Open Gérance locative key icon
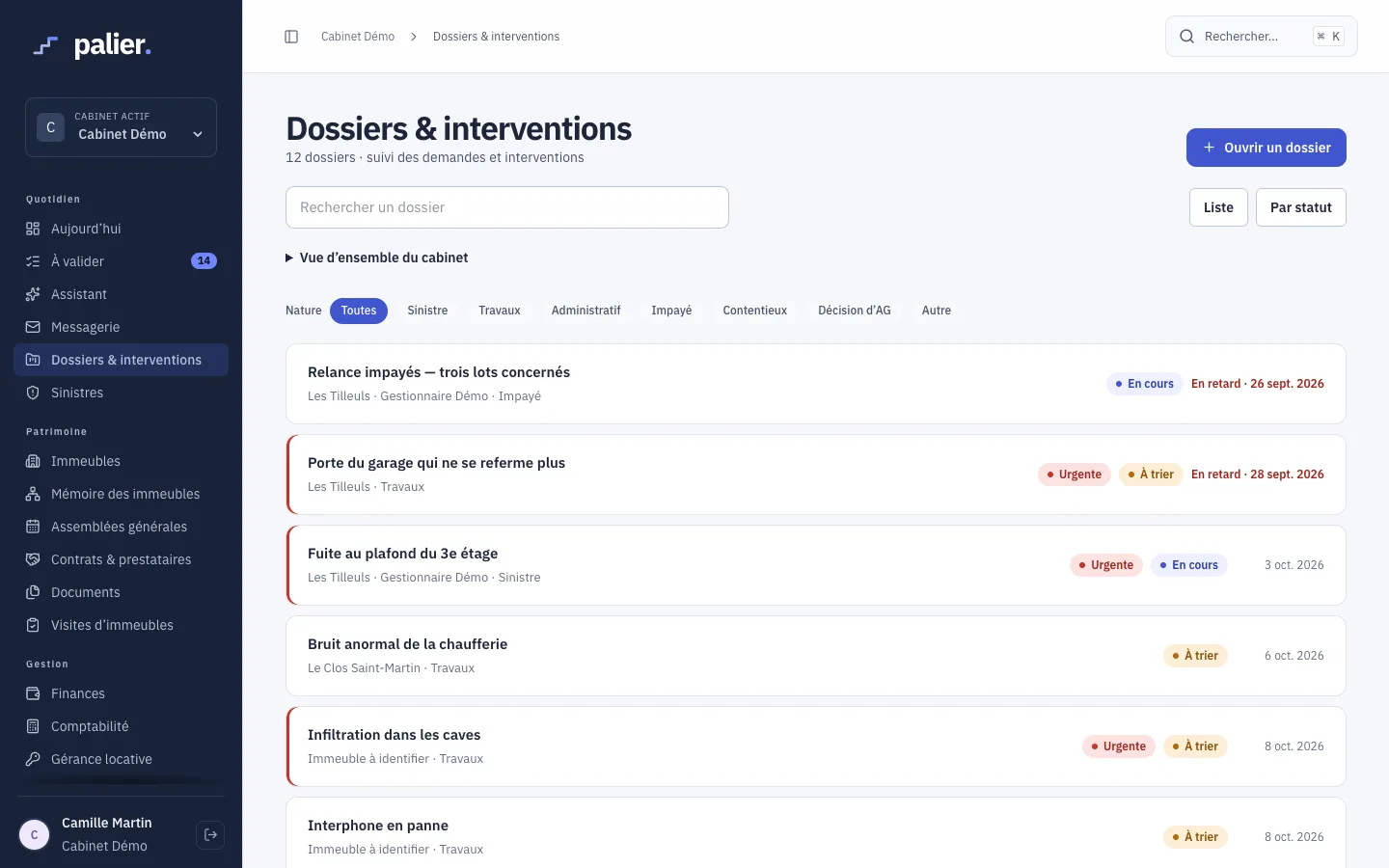 point(33,759)
